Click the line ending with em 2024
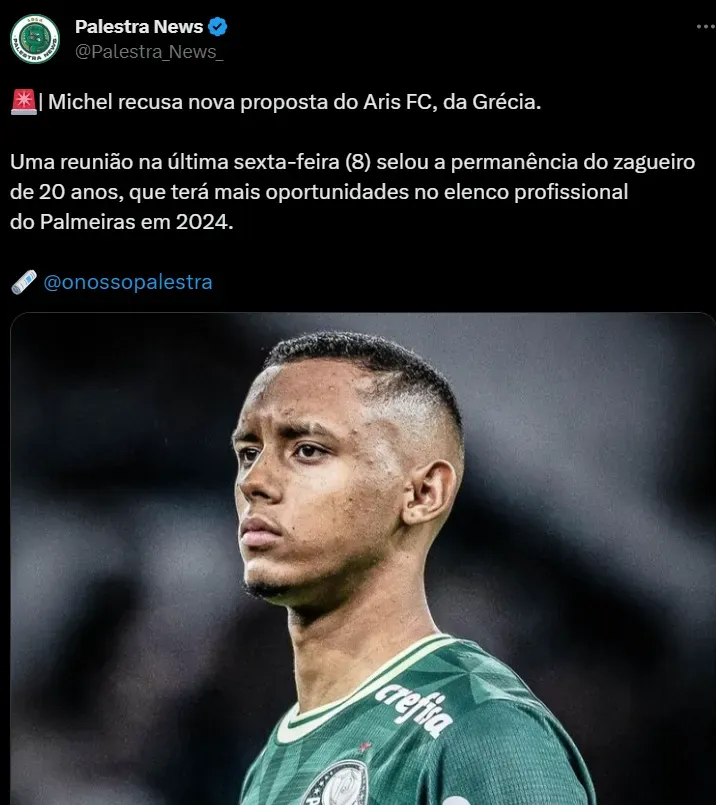 [122, 222]
